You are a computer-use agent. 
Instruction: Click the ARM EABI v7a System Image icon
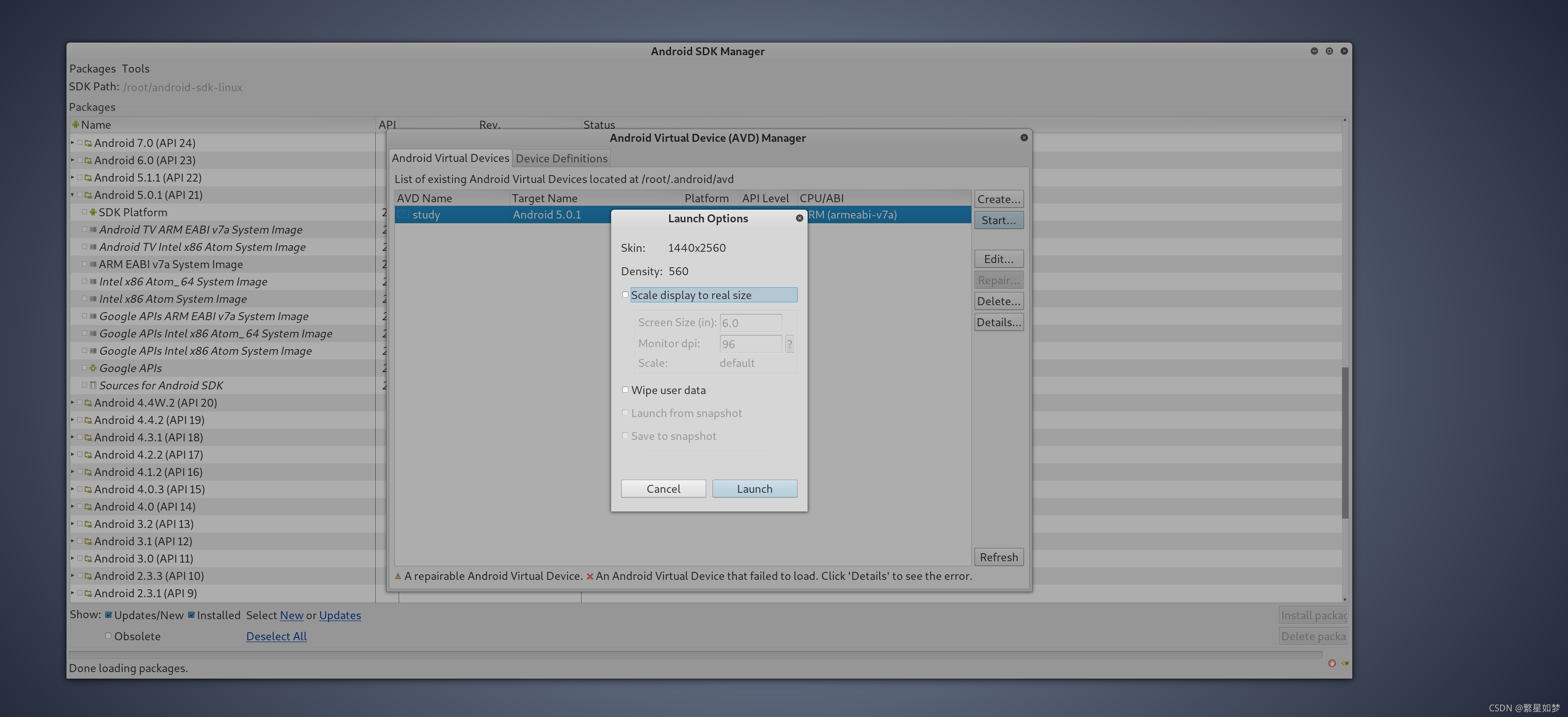93,264
